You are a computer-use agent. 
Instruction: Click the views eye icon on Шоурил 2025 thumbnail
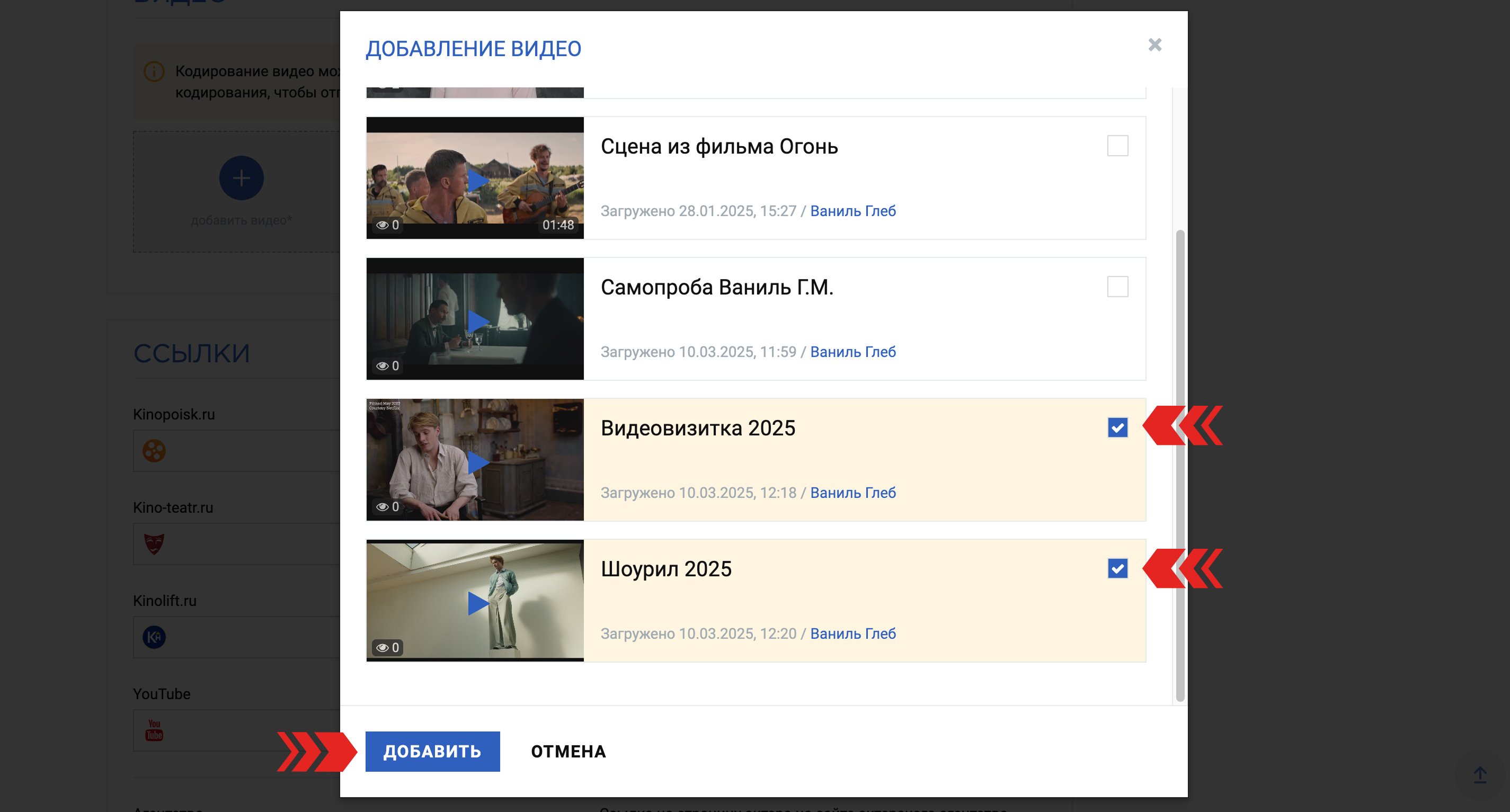point(383,648)
